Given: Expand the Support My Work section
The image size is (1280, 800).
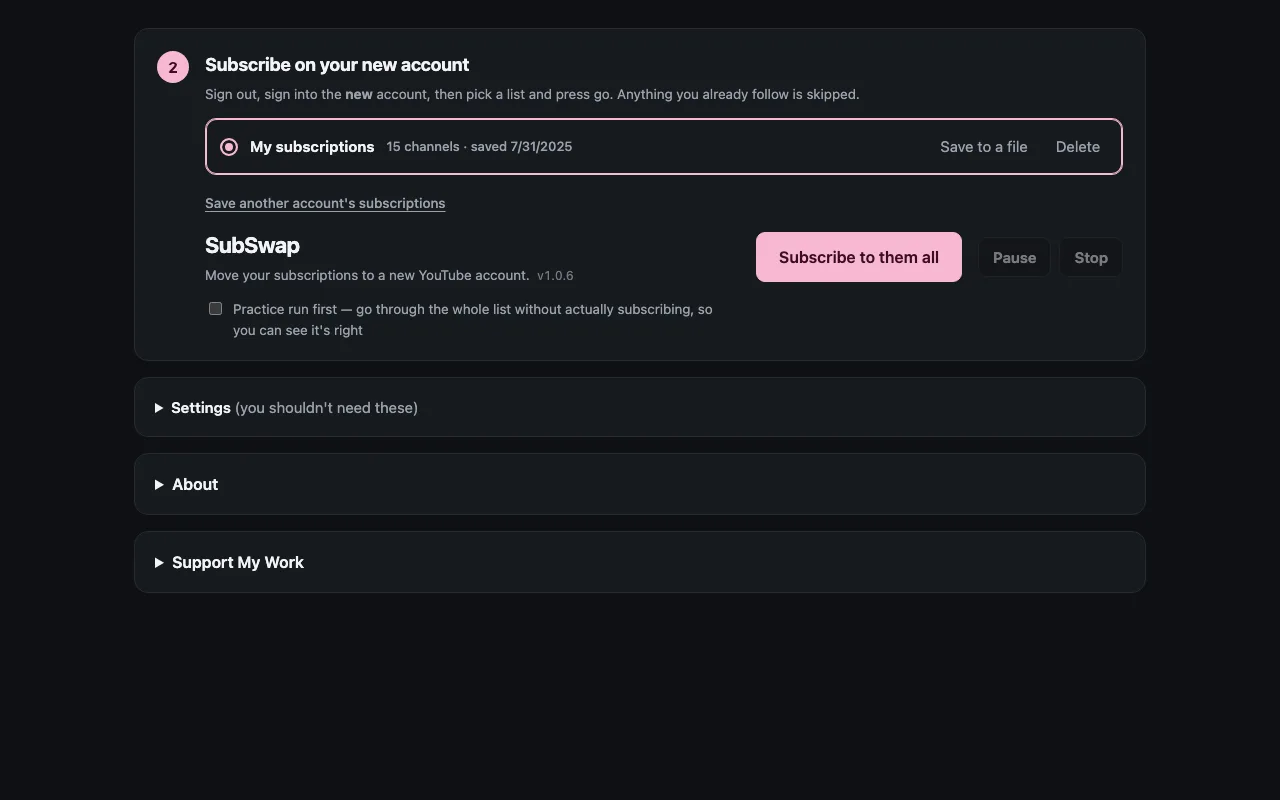Looking at the screenshot, I should (640, 562).
